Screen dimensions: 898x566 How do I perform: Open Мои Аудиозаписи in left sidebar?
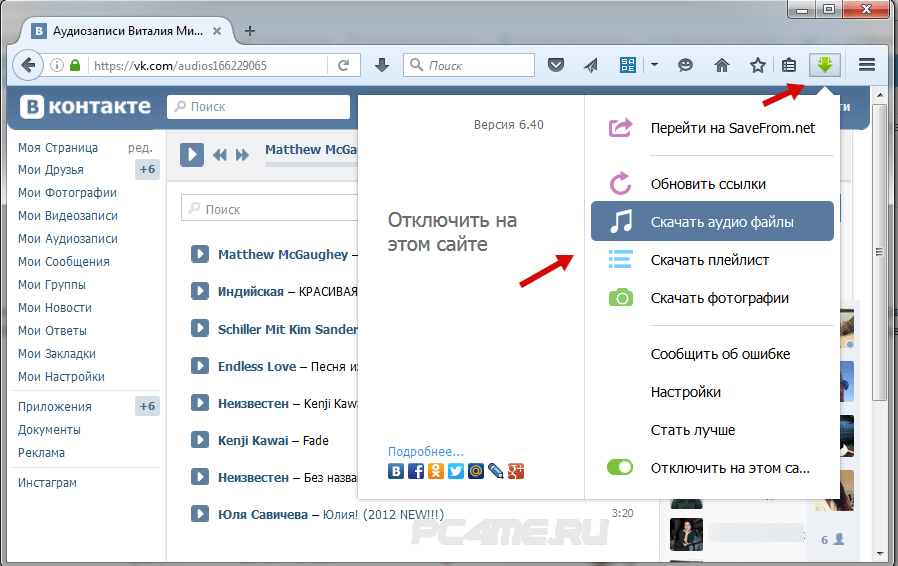(x=67, y=239)
